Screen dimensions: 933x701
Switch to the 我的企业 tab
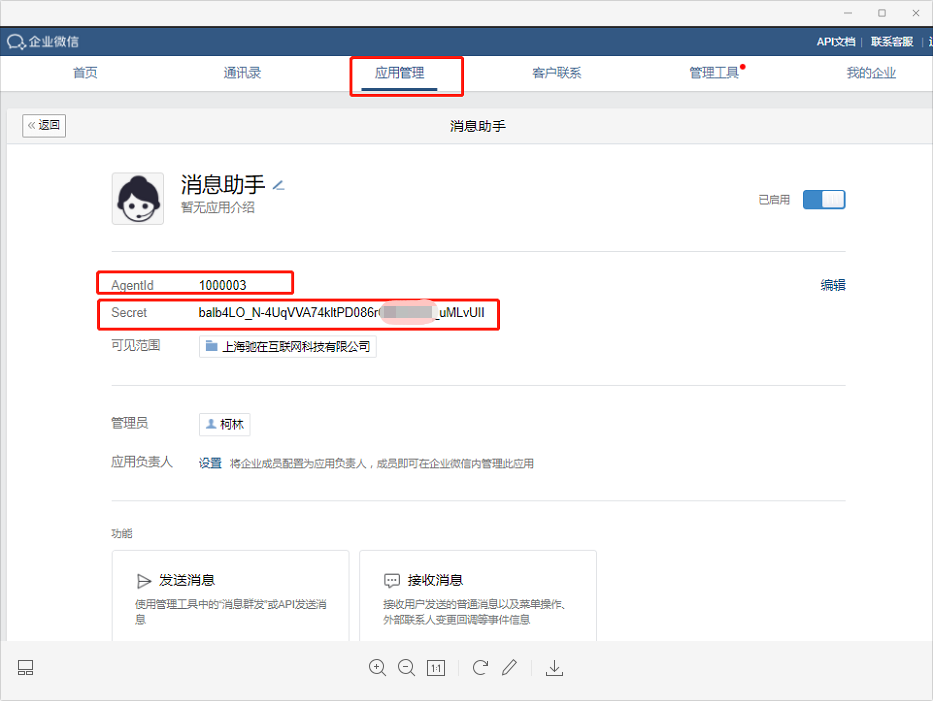click(871, 73)
